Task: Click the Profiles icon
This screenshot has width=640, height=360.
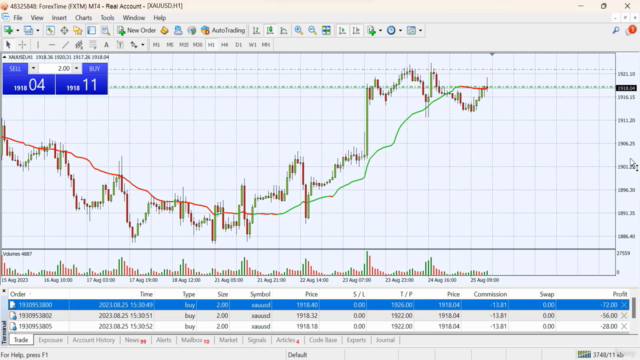Action: [28, 30]
